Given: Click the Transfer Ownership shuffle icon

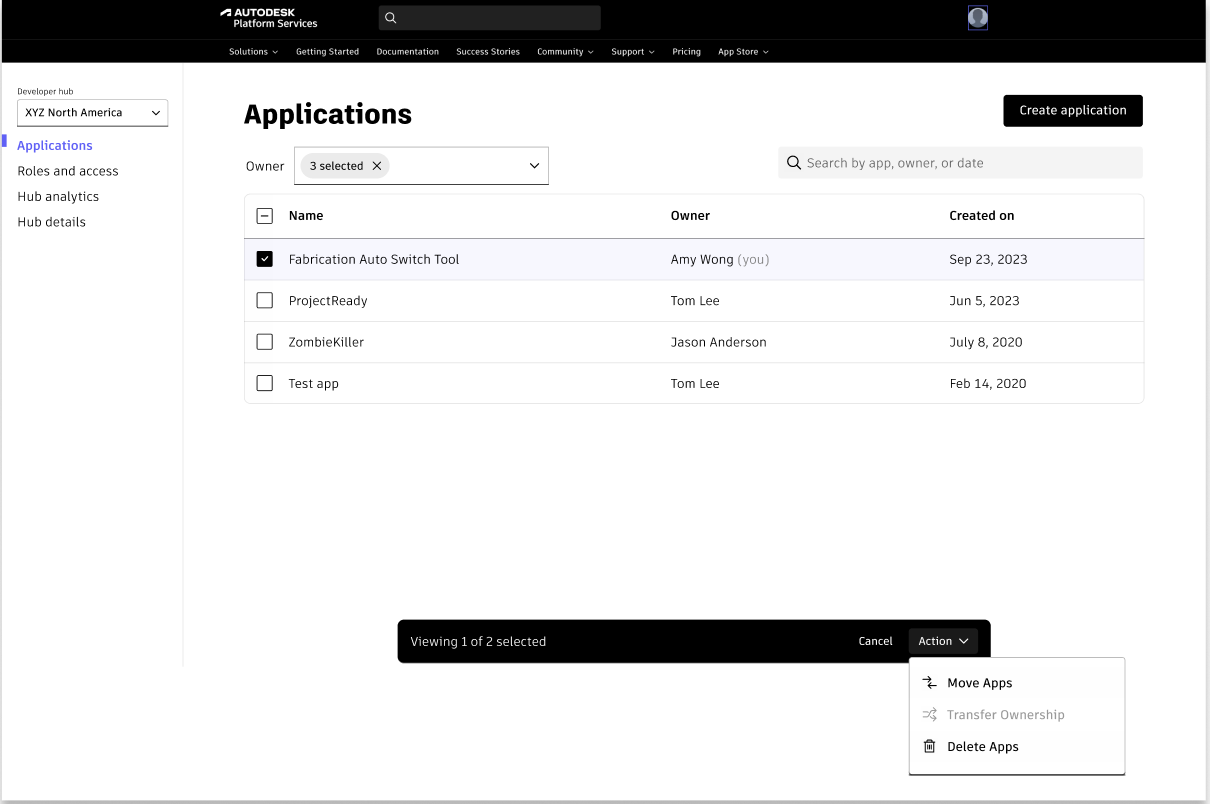Looking at the screenshot, I should pyautogui.click(x=929, y=715).
